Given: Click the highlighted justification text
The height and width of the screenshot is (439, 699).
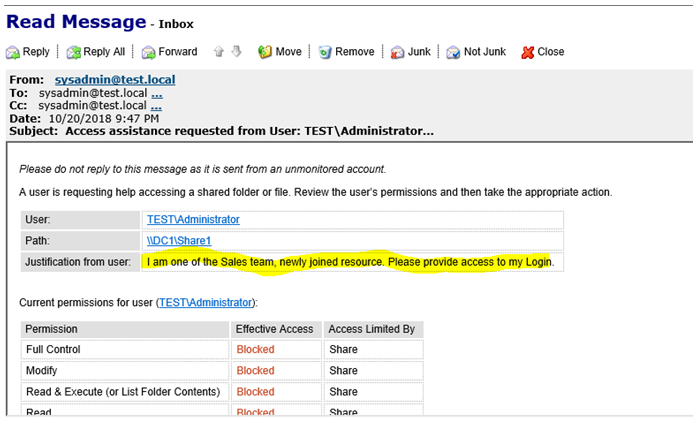Looking at the screenshot, I should click(x=348, y=262).
